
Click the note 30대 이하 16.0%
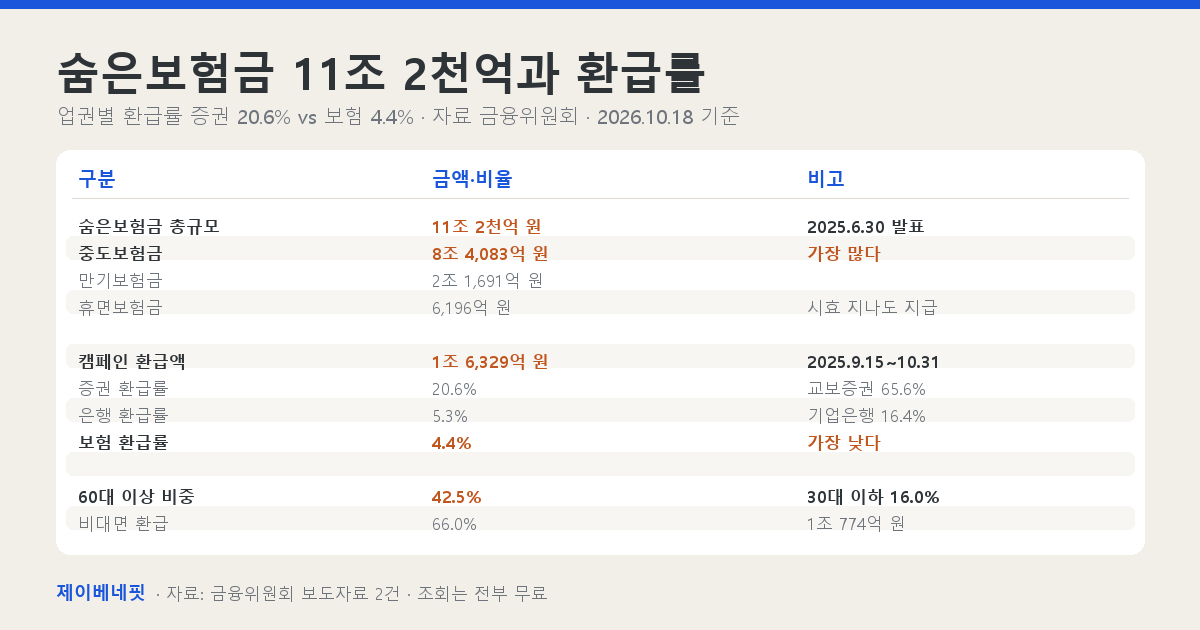[873, 496]
